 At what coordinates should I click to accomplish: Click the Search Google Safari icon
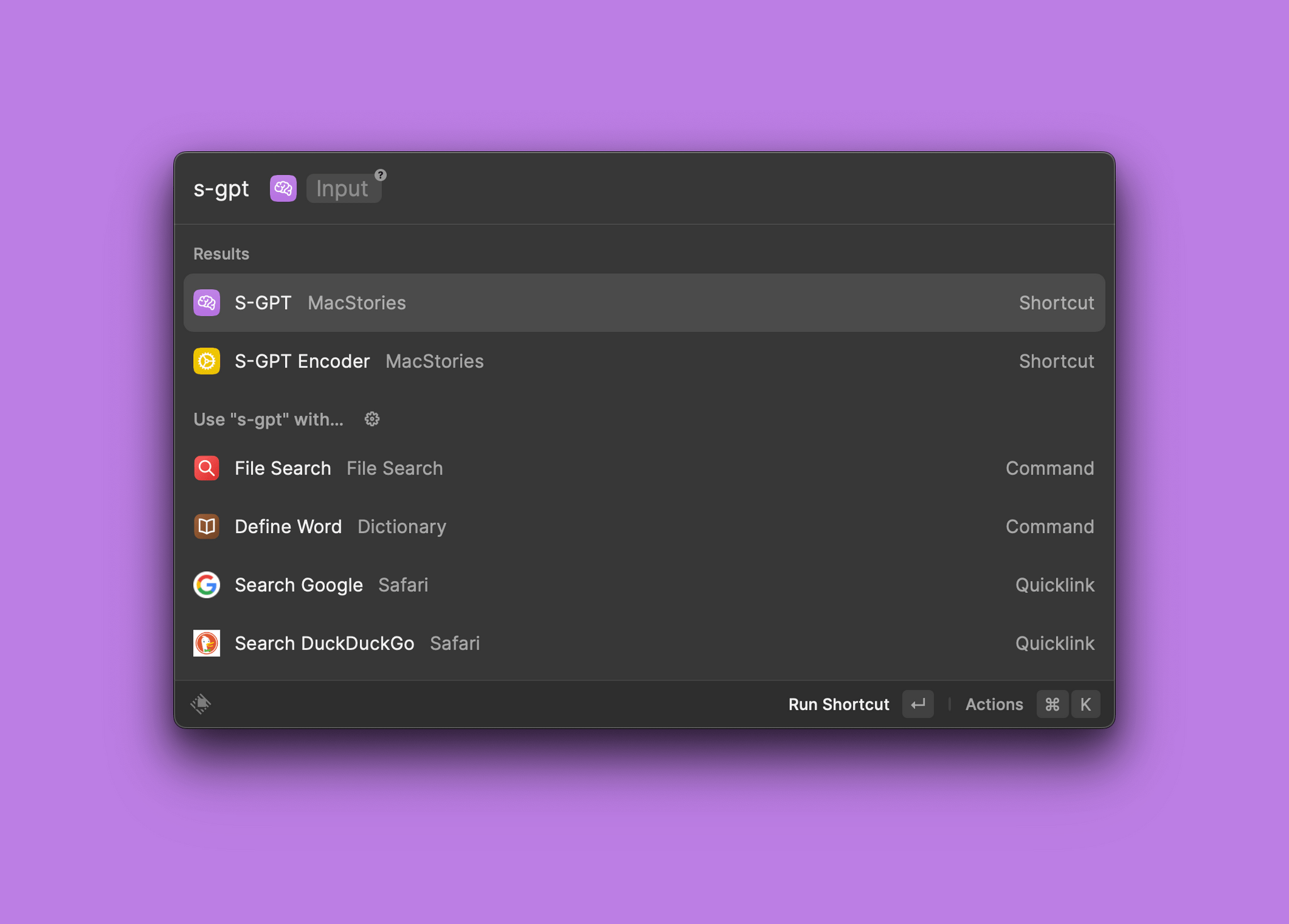point(207,585)
